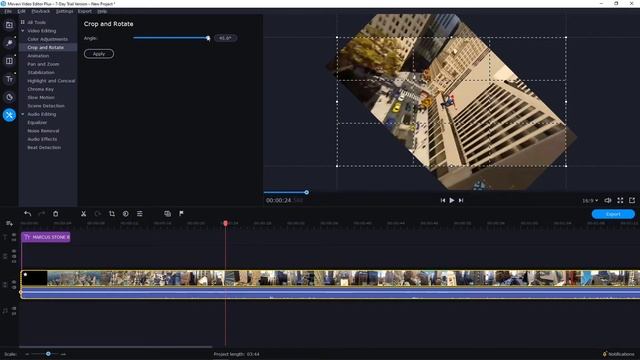640x360 pixels.
Task: Open the Export menu
Action: [85, 11]
